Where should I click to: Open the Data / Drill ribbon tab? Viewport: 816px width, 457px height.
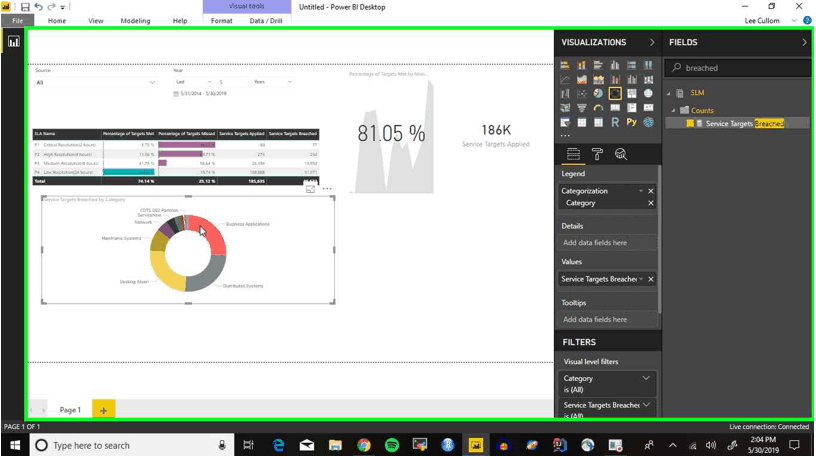266,21
